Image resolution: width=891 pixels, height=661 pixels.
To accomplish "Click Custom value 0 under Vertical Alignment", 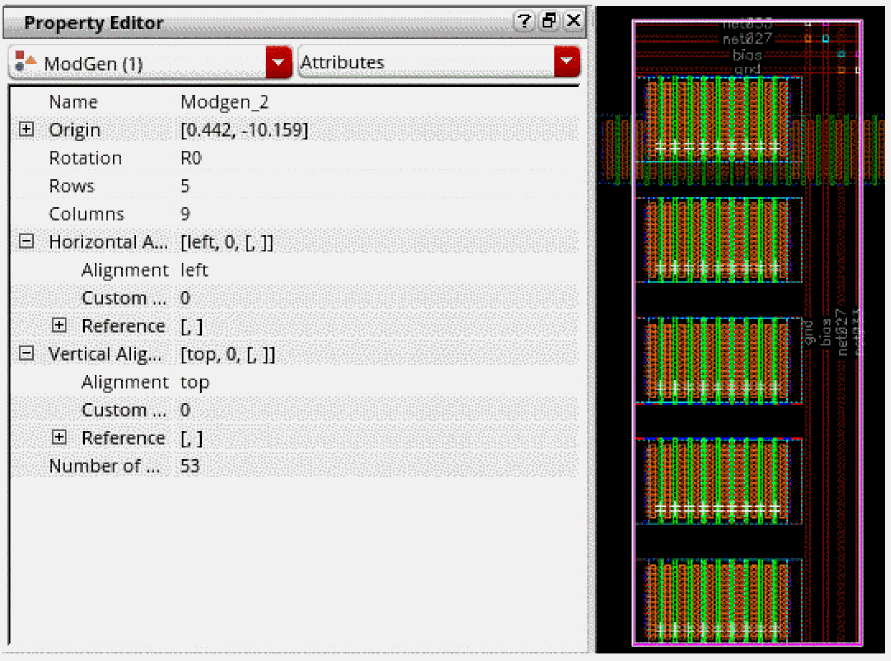I will pyautogui.click(x=185, y=410).
